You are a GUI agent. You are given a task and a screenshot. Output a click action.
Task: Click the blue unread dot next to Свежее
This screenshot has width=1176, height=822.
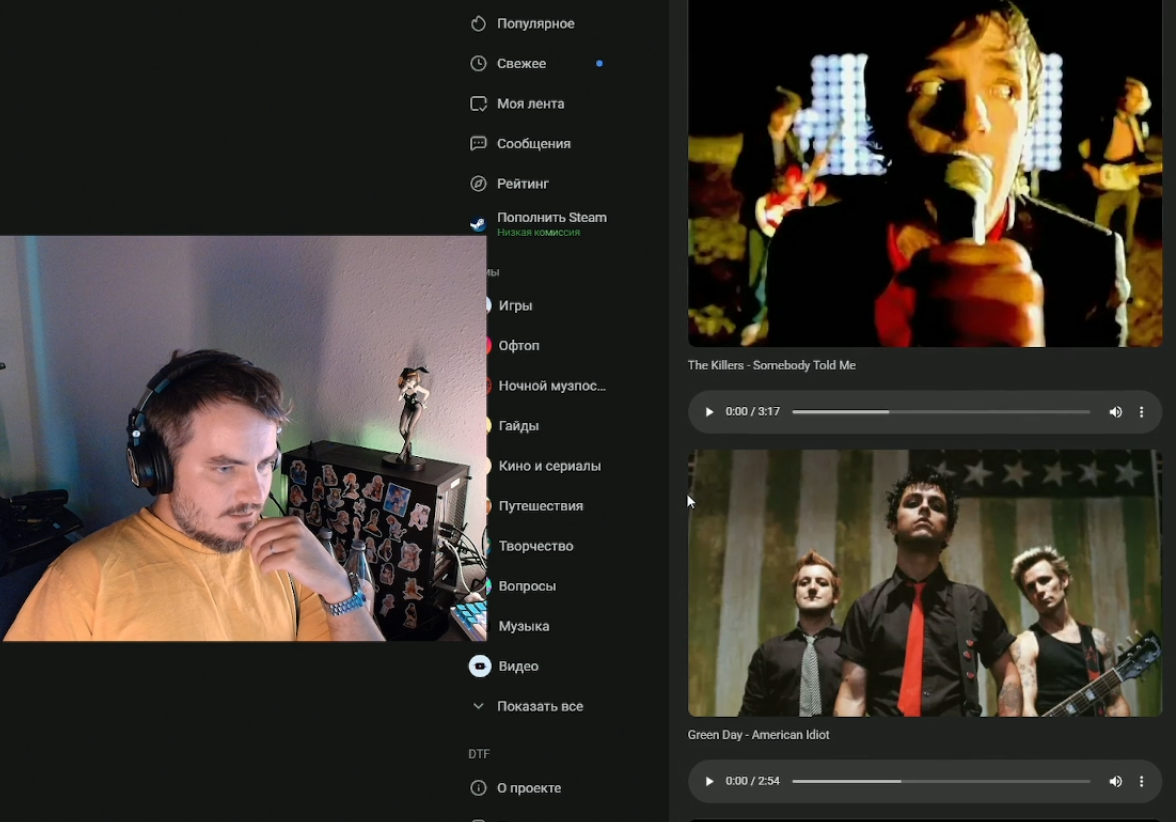tap(599, 64)
